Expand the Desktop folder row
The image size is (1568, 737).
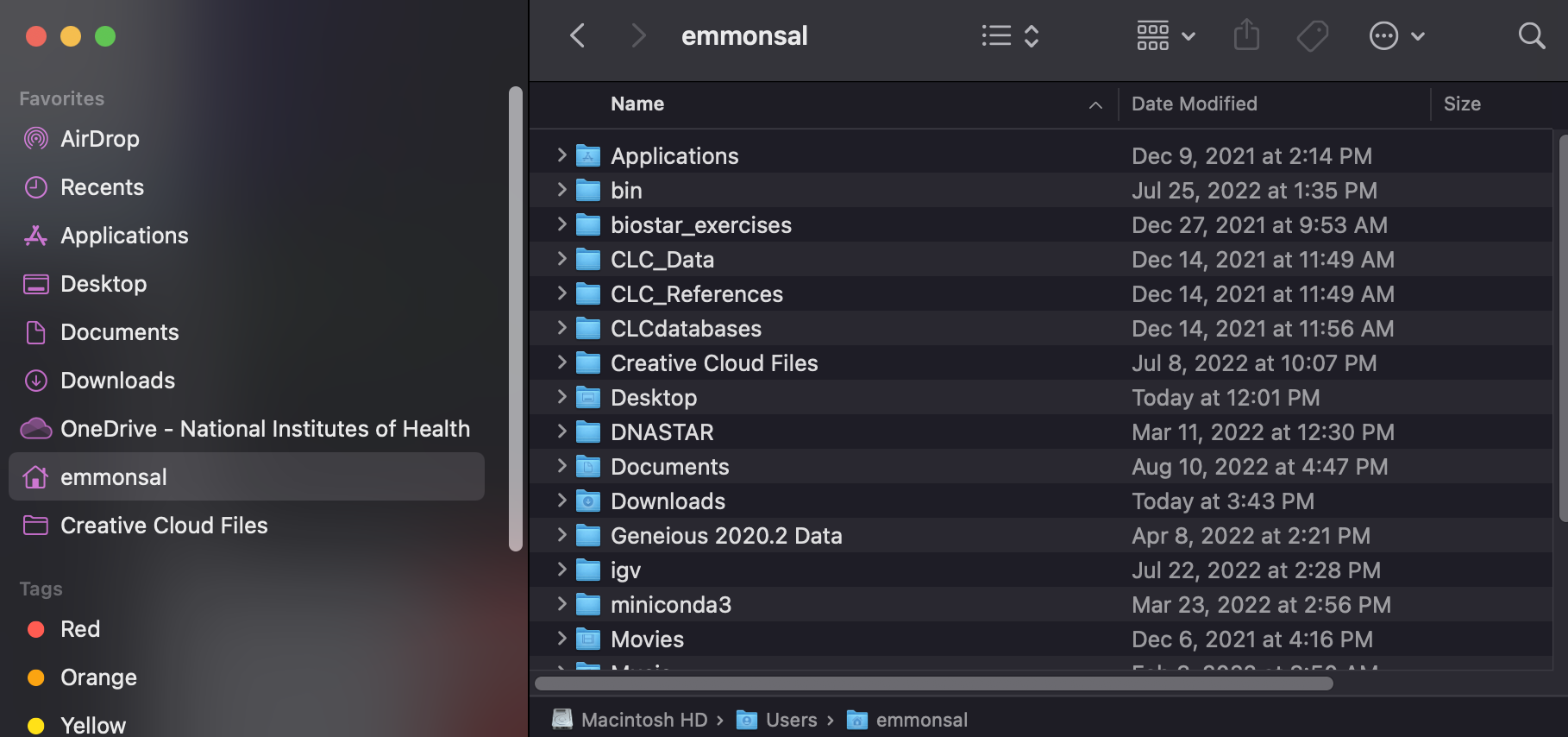click(x=561, y=397)
